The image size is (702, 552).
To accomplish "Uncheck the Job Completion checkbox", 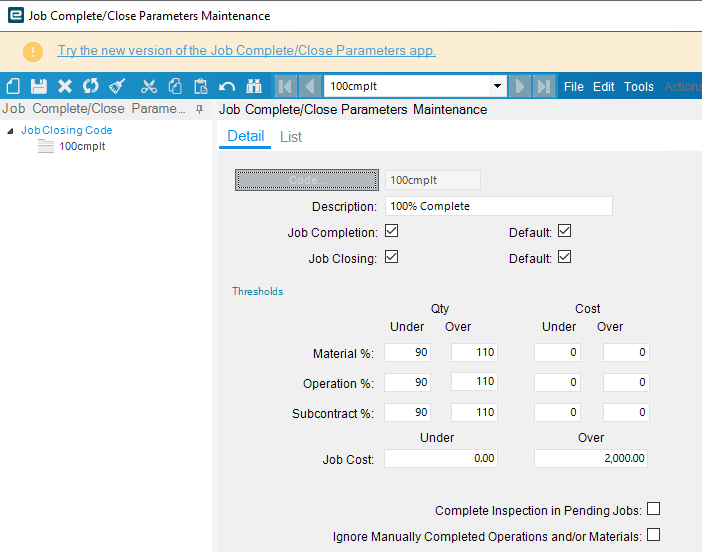I will click(392, 232).
